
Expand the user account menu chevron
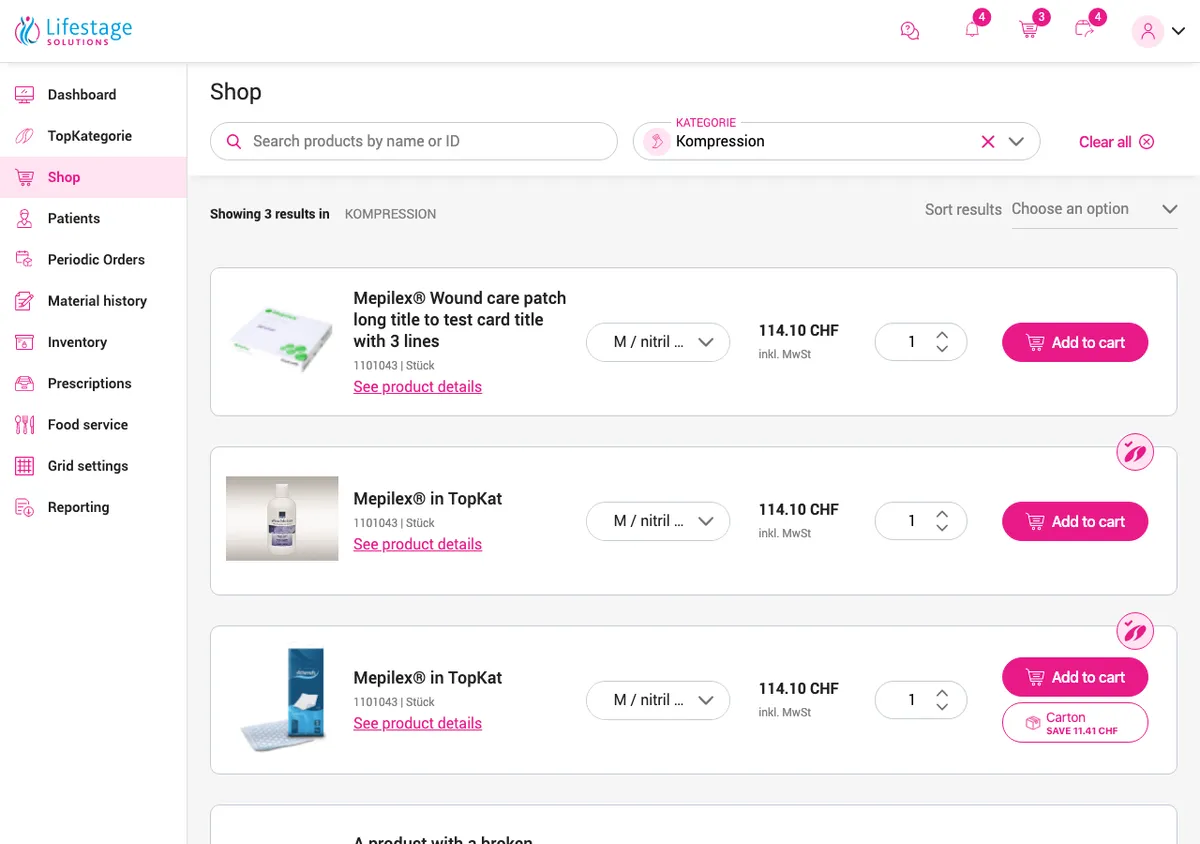tap(1178, 31)
